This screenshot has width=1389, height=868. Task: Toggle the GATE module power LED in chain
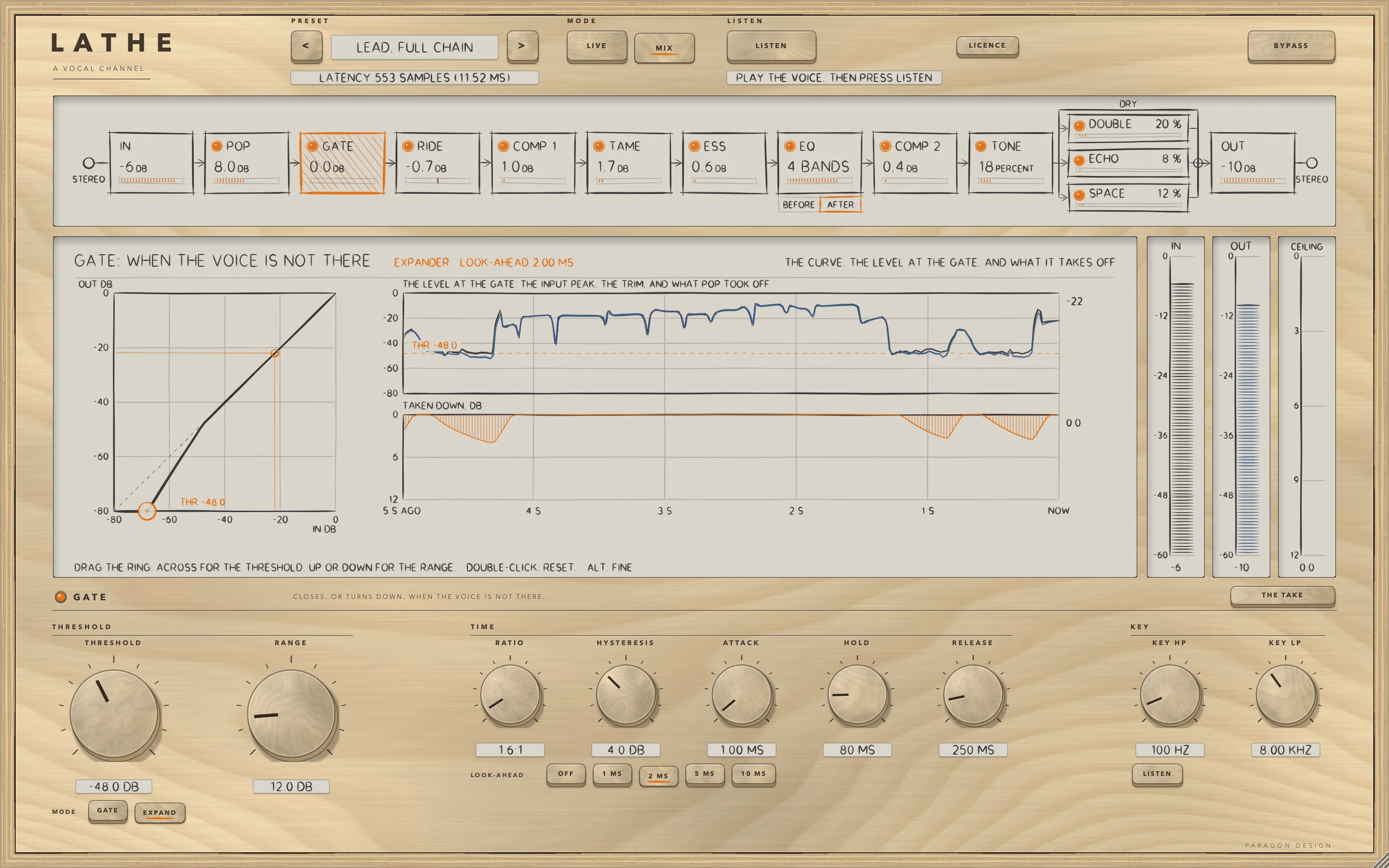pos(313,147)
